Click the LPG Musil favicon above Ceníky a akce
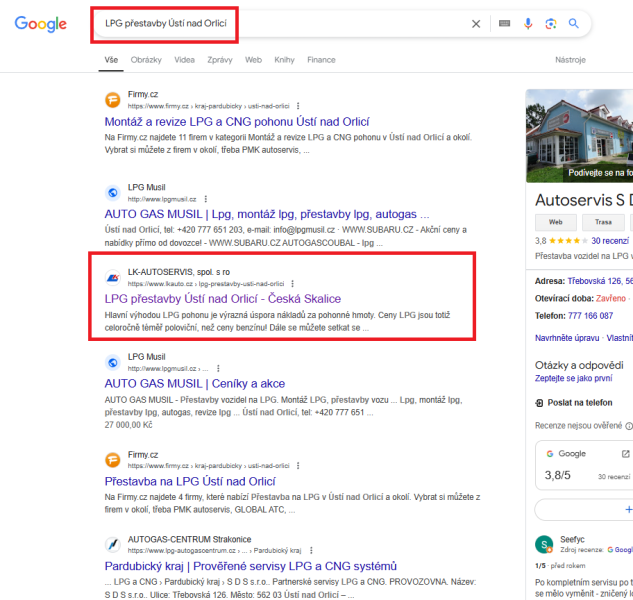The width and height of the screenshot is (633, 600). pos(113,362)
